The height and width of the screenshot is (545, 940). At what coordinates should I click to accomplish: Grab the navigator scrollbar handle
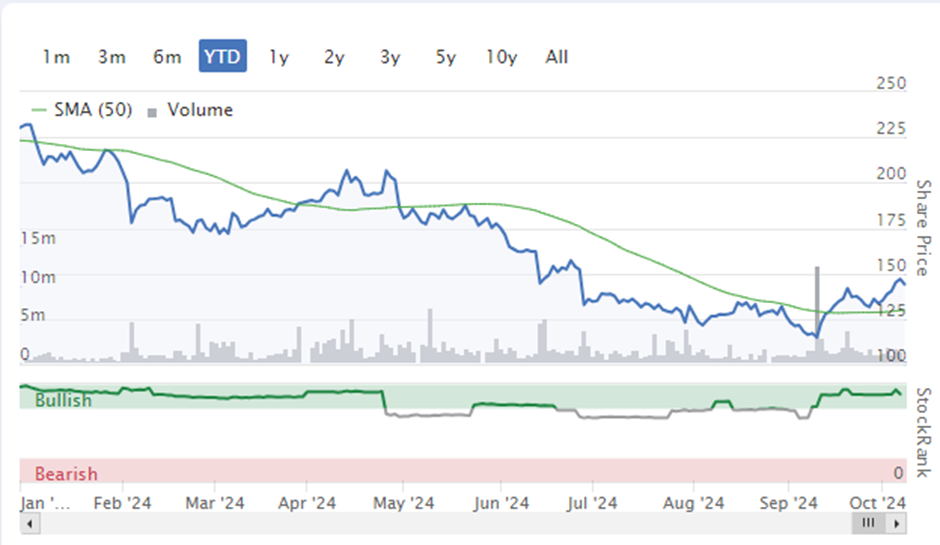coord(869,523)
